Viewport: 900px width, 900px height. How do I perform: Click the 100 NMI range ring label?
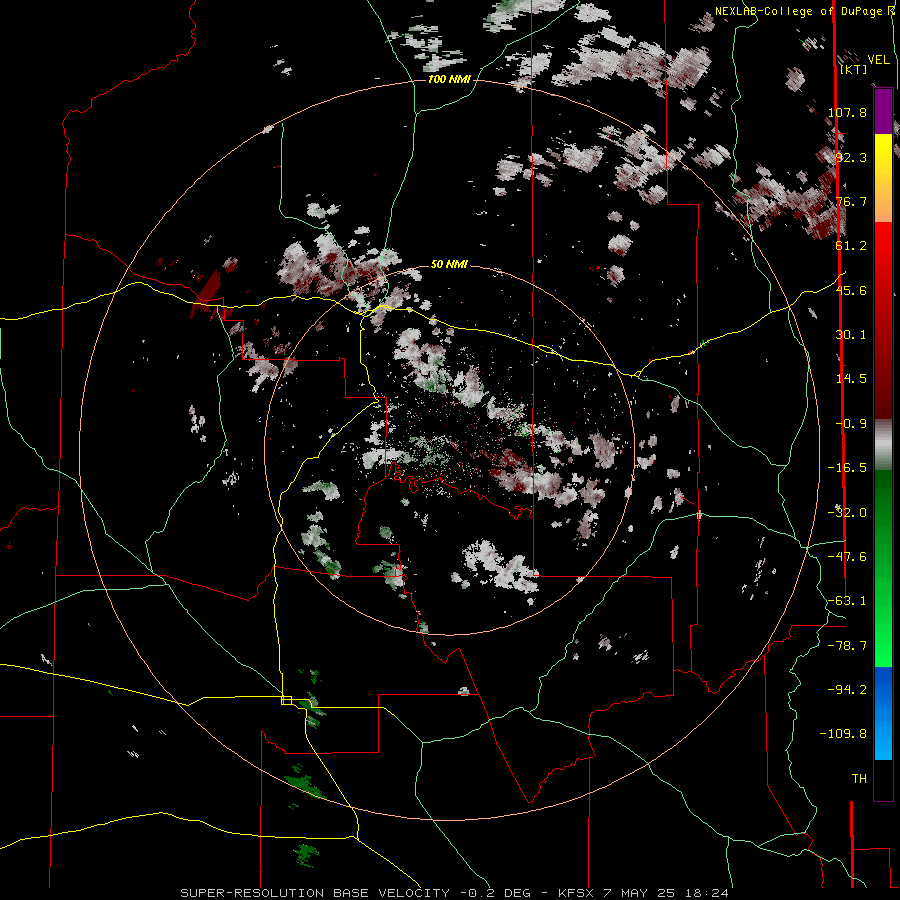click(x=449, y=79)
